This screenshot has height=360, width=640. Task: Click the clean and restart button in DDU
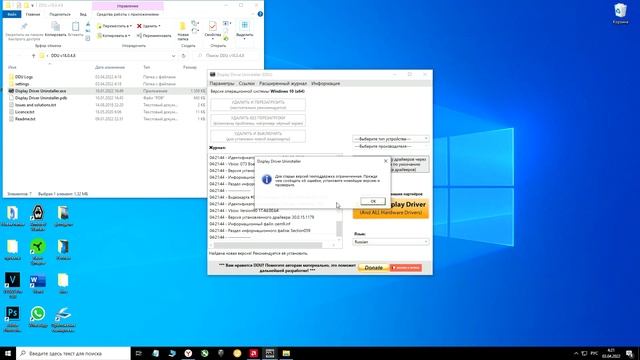point(258,104)
